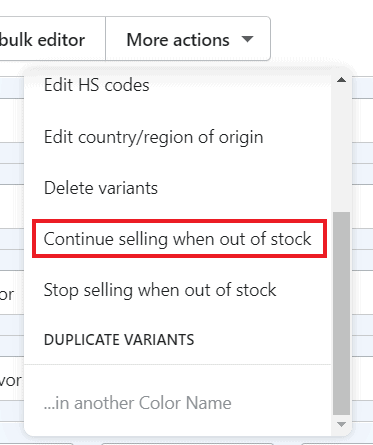Click the red highlighted menu entry

coord(179,238)
